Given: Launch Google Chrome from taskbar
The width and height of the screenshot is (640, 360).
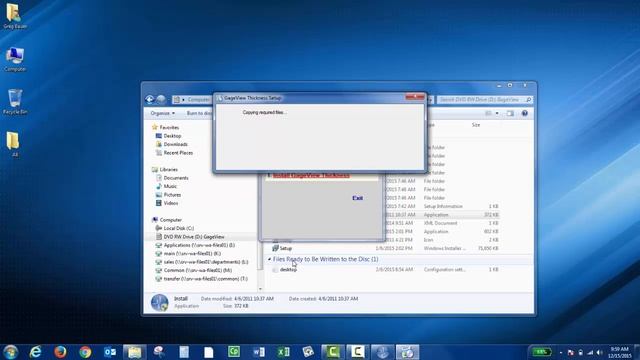Looking at the screenshot, I should [85, 352].
